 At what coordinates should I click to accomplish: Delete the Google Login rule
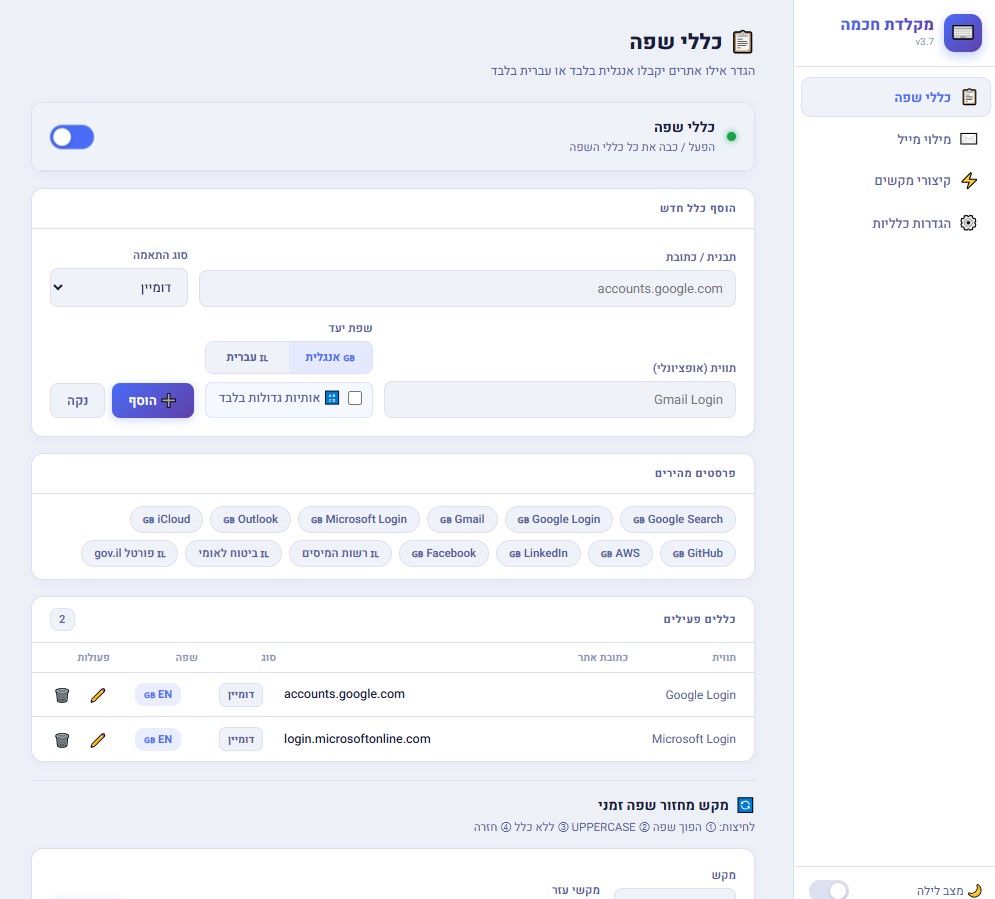click(62, 695)
